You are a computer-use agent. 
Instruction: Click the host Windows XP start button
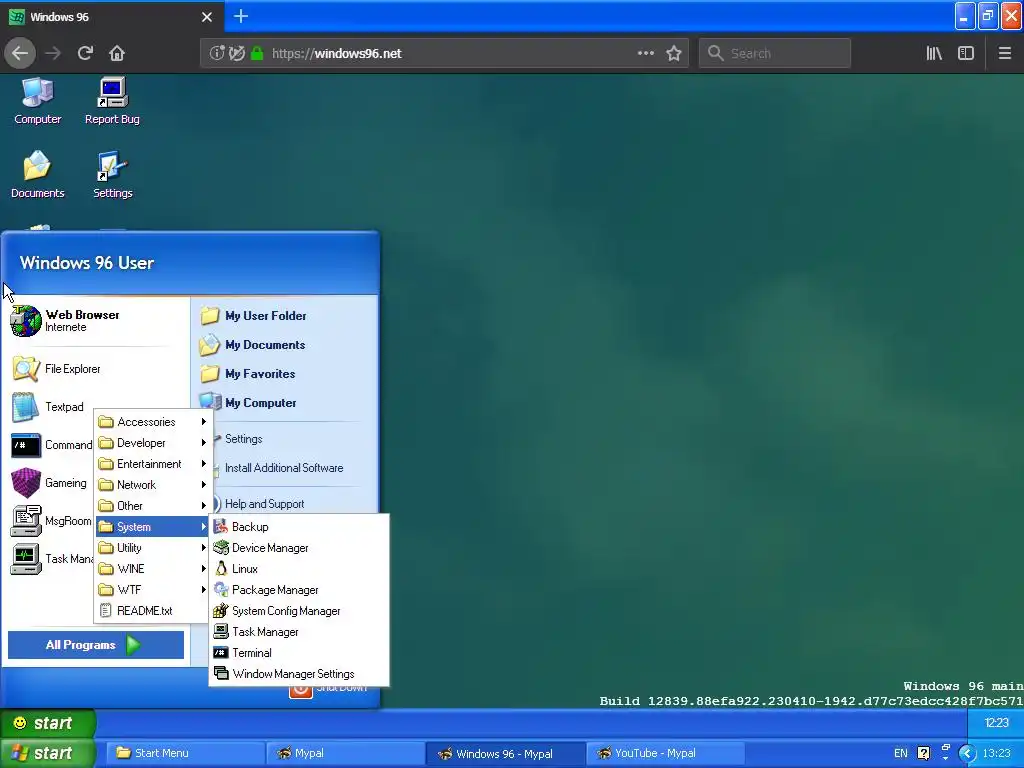click(x=48, y=753)
